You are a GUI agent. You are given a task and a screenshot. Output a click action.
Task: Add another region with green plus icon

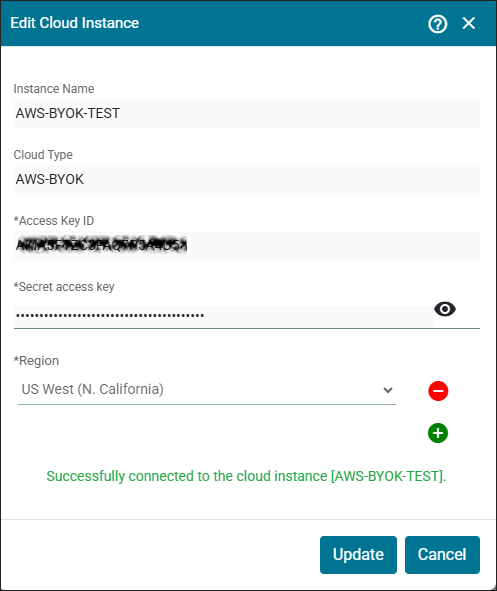438,433
